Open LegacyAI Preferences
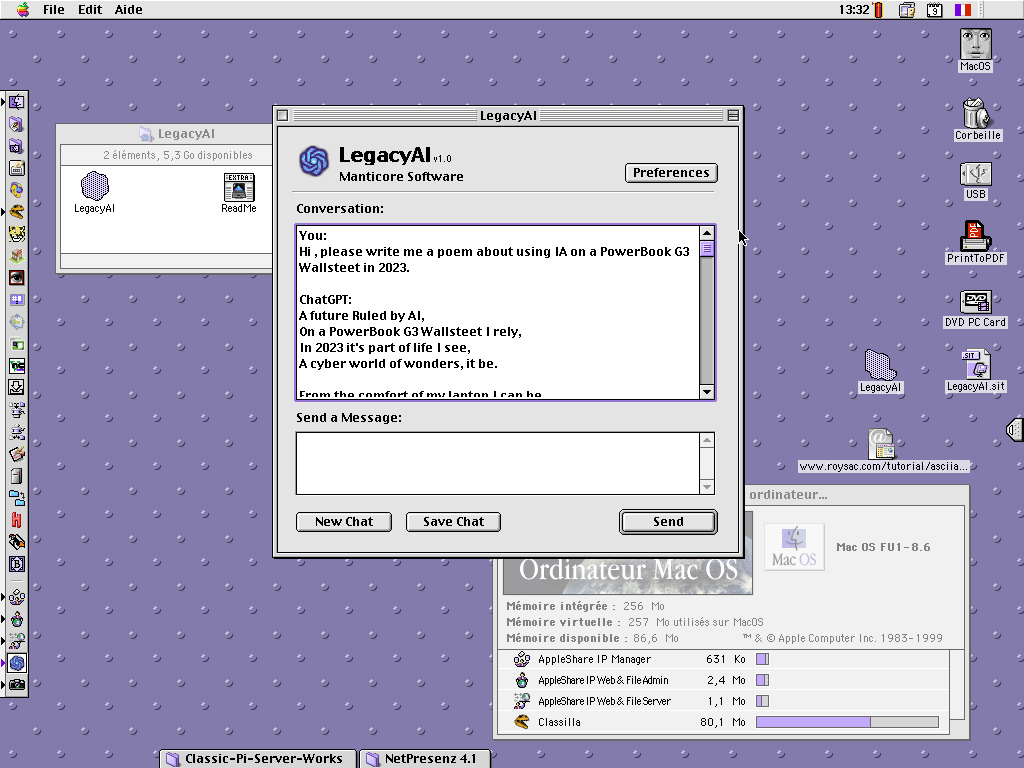The height and width of the screenshot is (768, 1024). (671, 172)
